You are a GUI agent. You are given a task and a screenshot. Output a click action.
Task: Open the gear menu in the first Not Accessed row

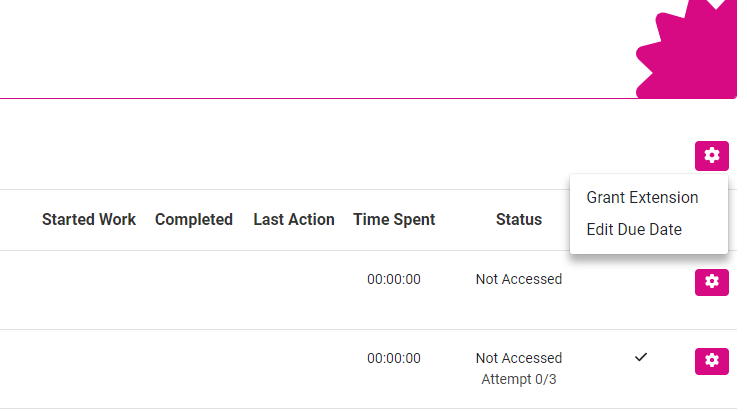[711, 282]
